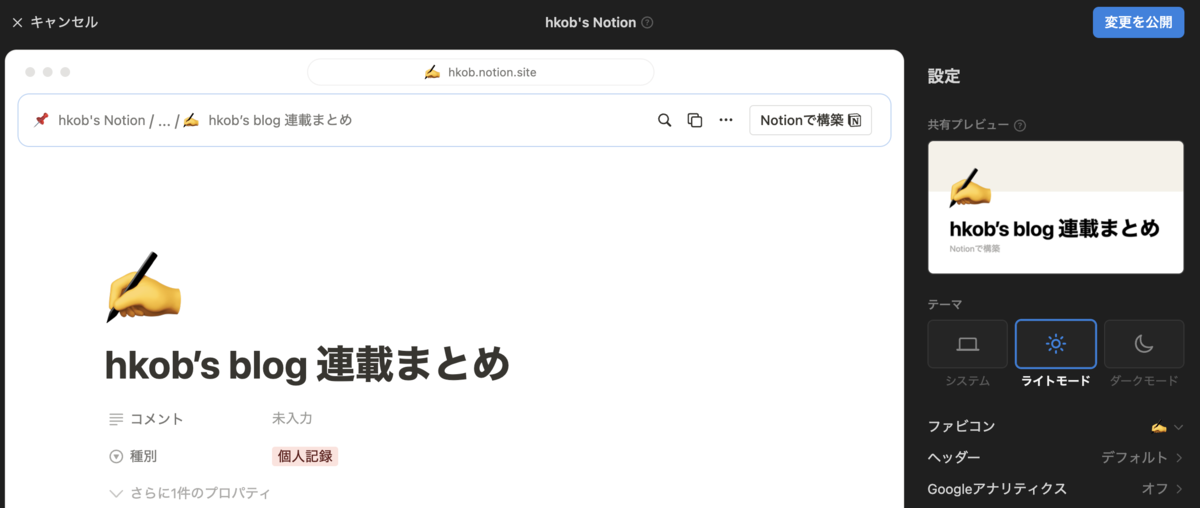Click the Notionで構築 button

810,120
